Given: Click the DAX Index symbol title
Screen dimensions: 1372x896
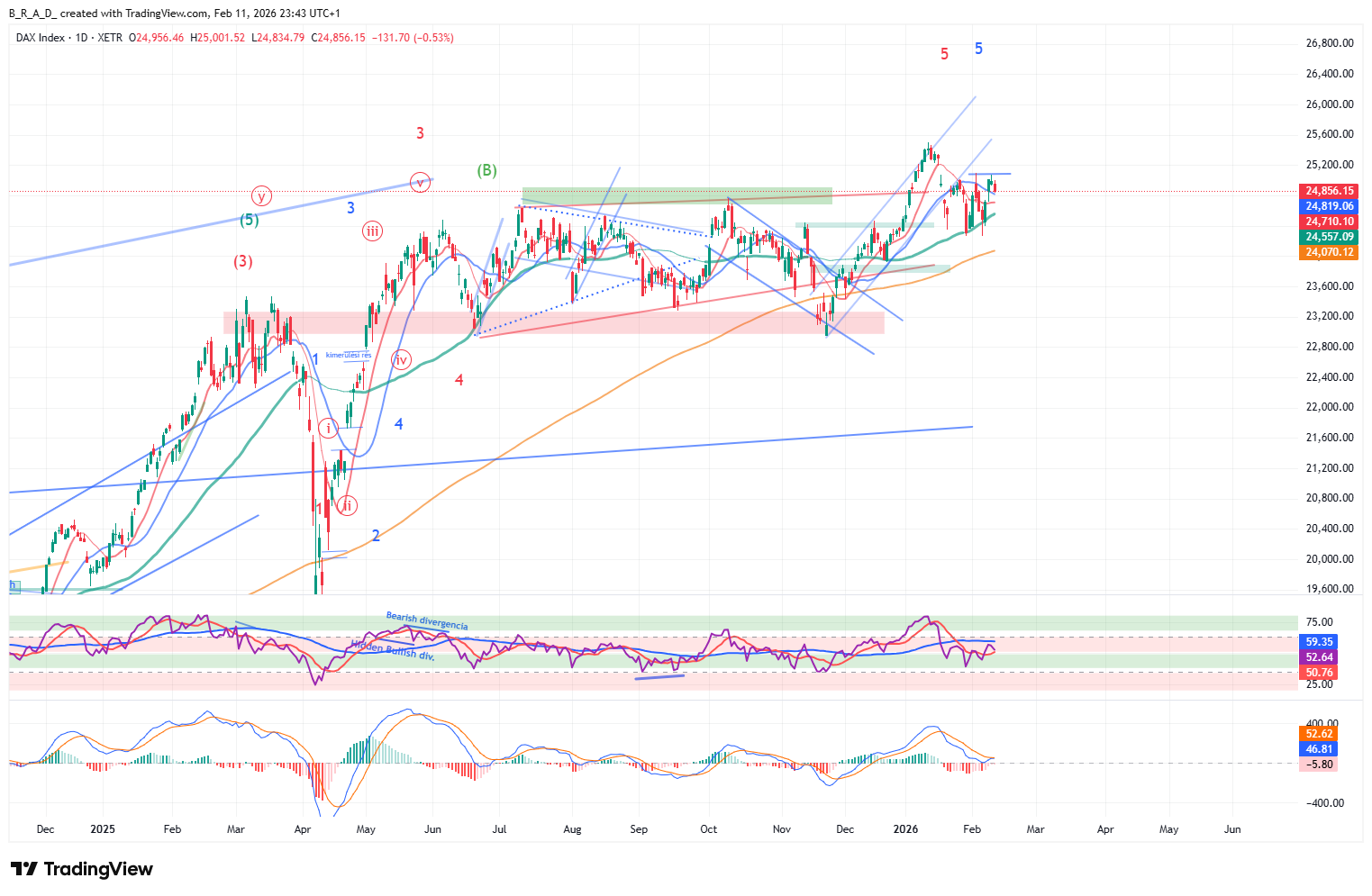Looking at the screenshot, I should [41, 38].
